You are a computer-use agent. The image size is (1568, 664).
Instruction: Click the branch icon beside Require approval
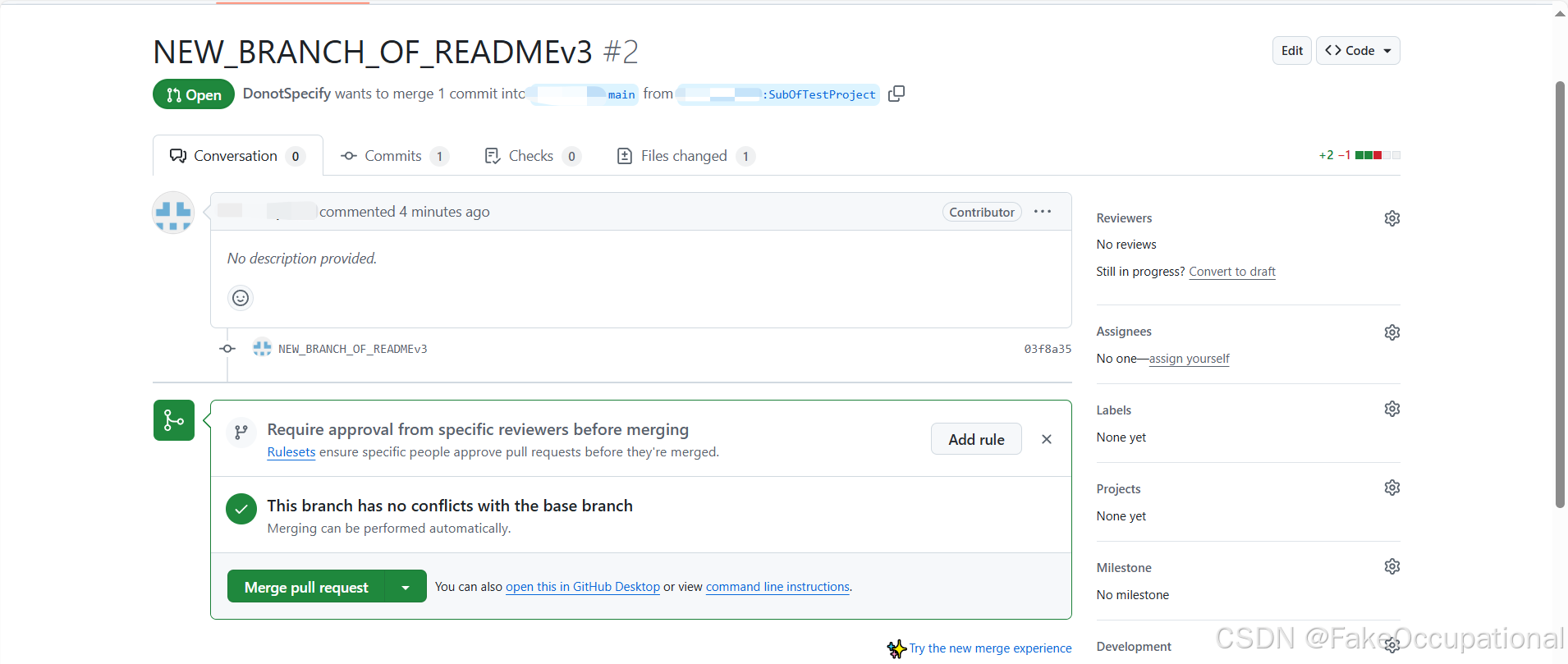click(x=241, y=432)
